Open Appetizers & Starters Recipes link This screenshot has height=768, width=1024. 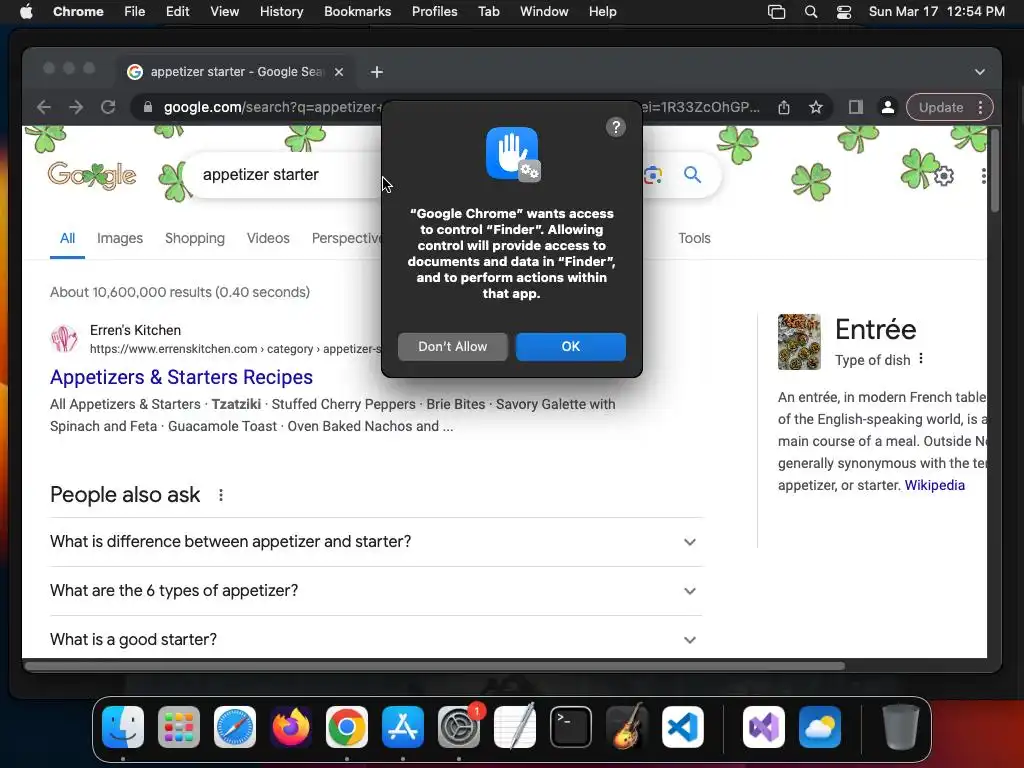point(181,377)
